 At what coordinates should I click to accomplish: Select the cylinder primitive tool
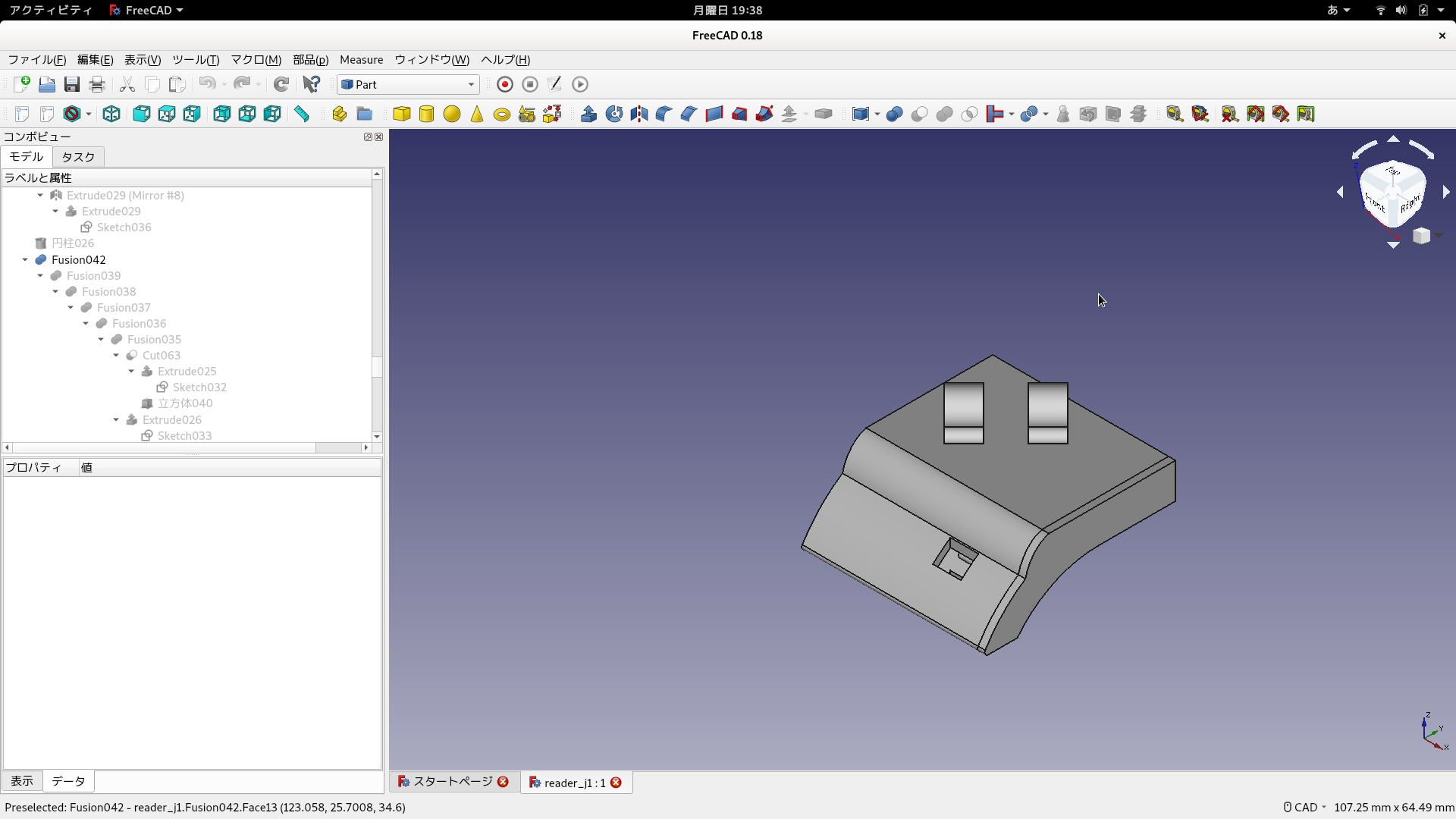(426, 114)
